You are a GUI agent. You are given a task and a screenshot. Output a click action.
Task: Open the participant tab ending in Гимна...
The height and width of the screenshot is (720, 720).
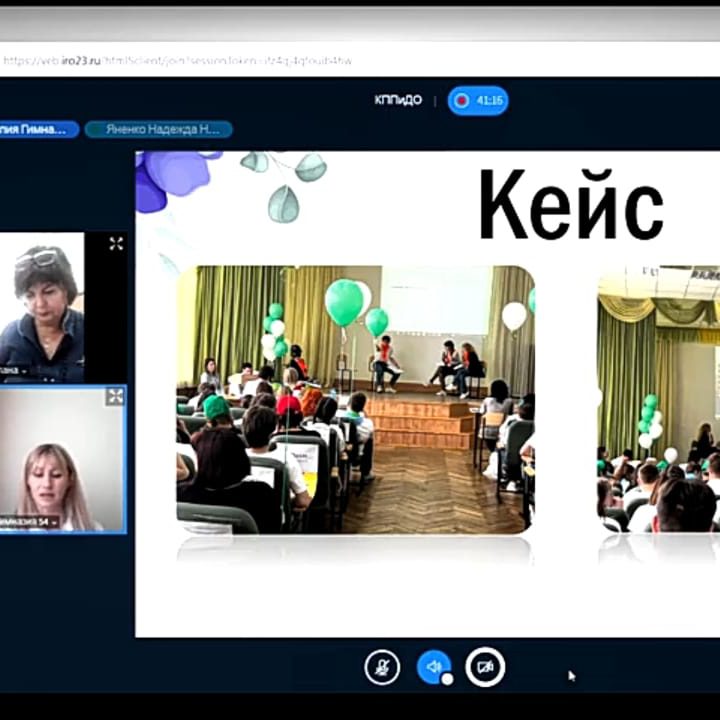pos(38,129)
